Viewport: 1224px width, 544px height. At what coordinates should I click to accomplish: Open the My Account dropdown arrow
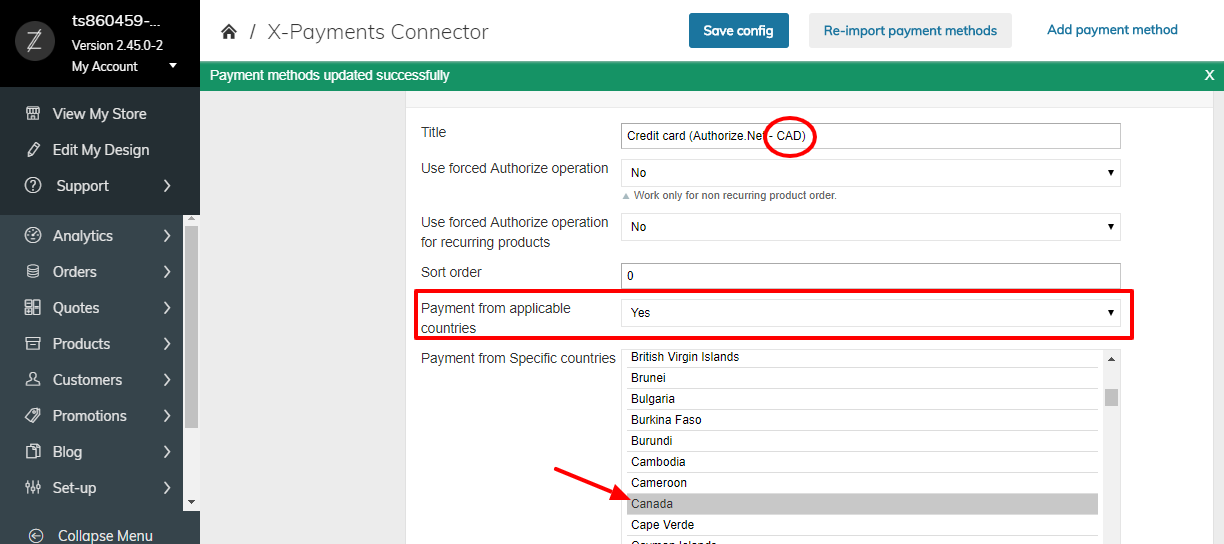point(173,66)
